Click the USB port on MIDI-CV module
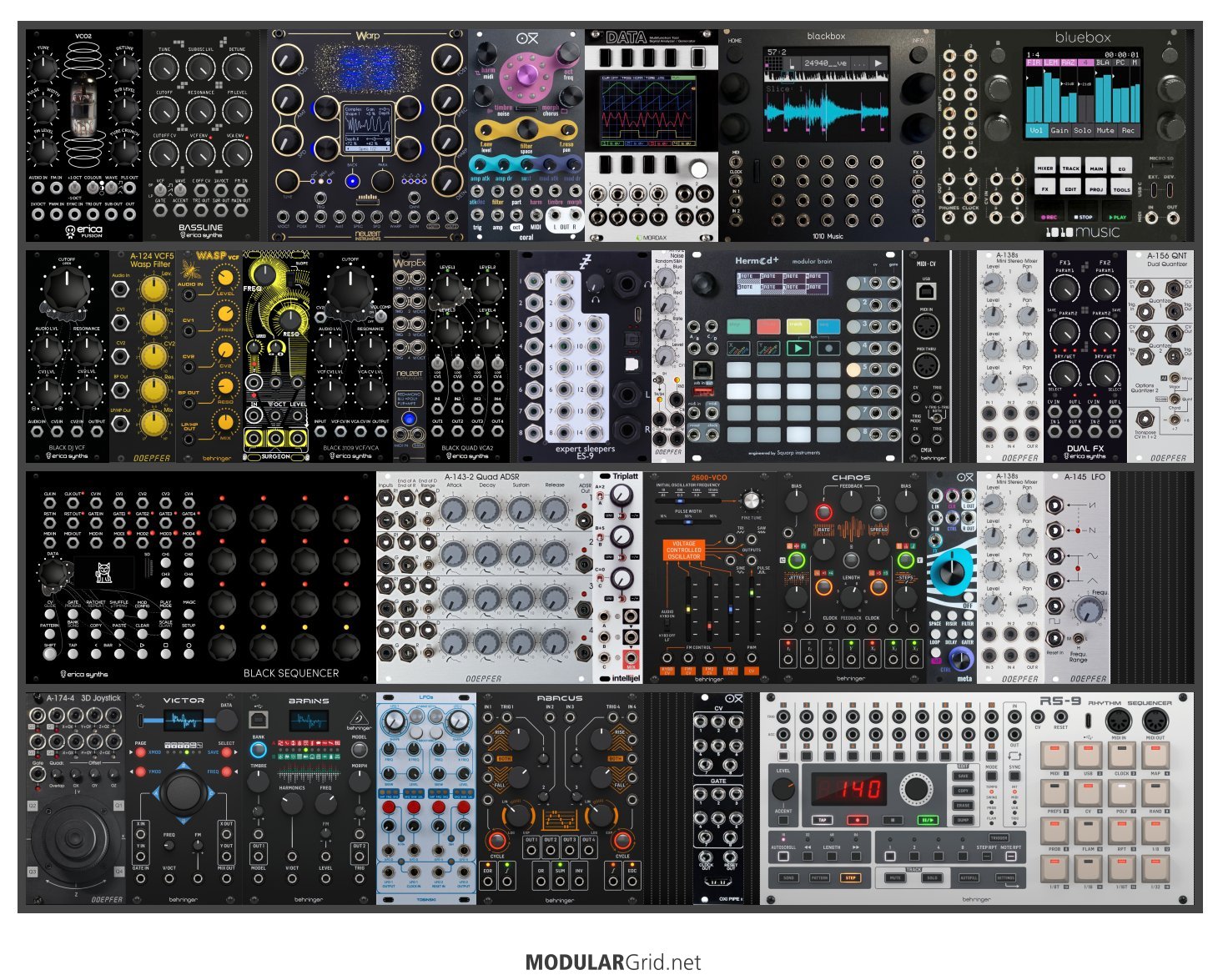 coord(926,290)
